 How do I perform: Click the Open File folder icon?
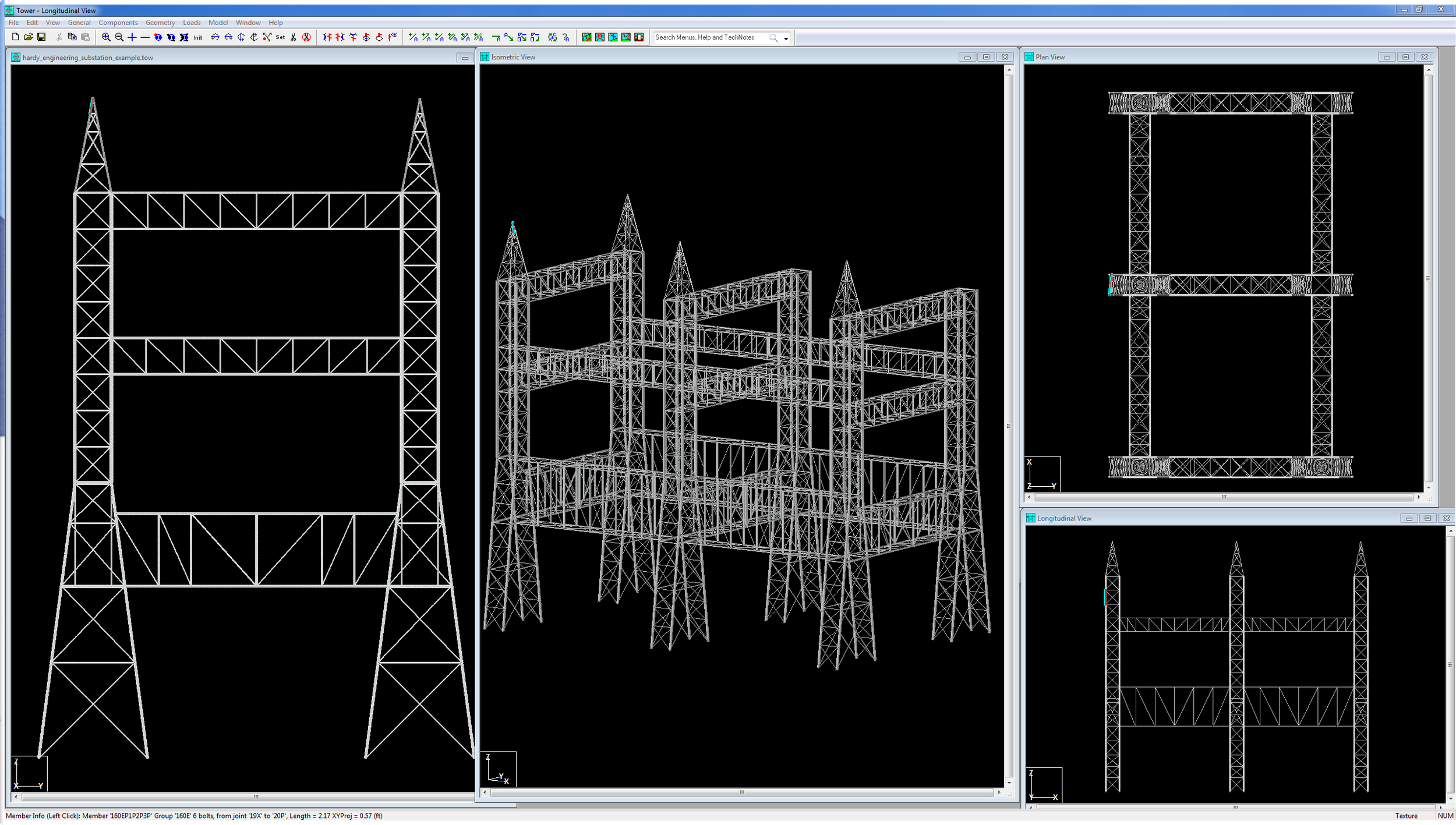28,37
